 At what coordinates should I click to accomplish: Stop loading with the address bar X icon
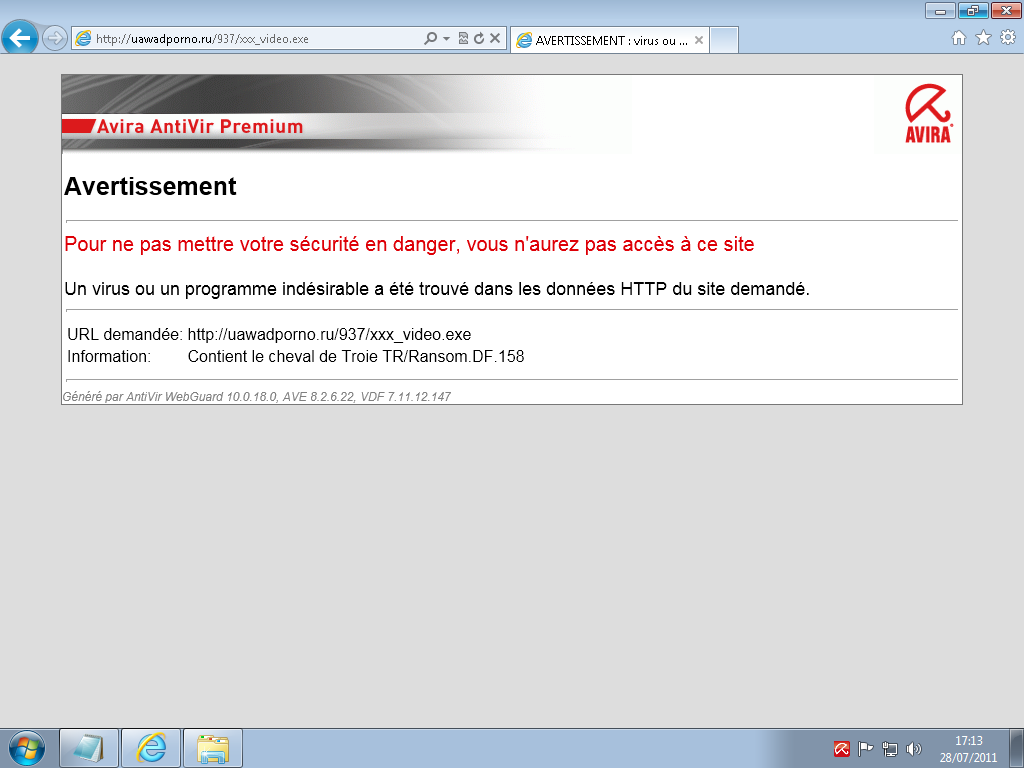(495, 39)
